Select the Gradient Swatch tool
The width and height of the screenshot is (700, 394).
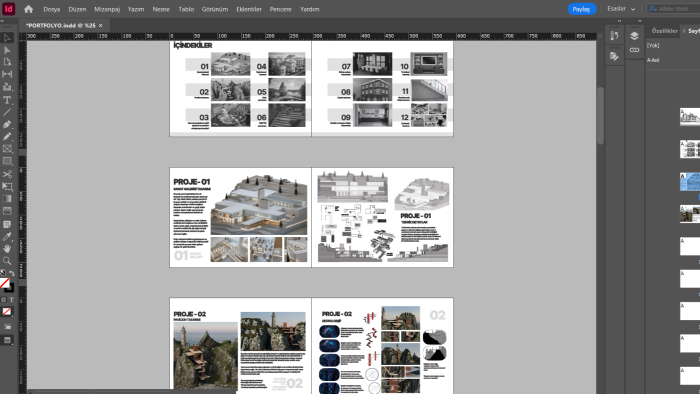7,199
